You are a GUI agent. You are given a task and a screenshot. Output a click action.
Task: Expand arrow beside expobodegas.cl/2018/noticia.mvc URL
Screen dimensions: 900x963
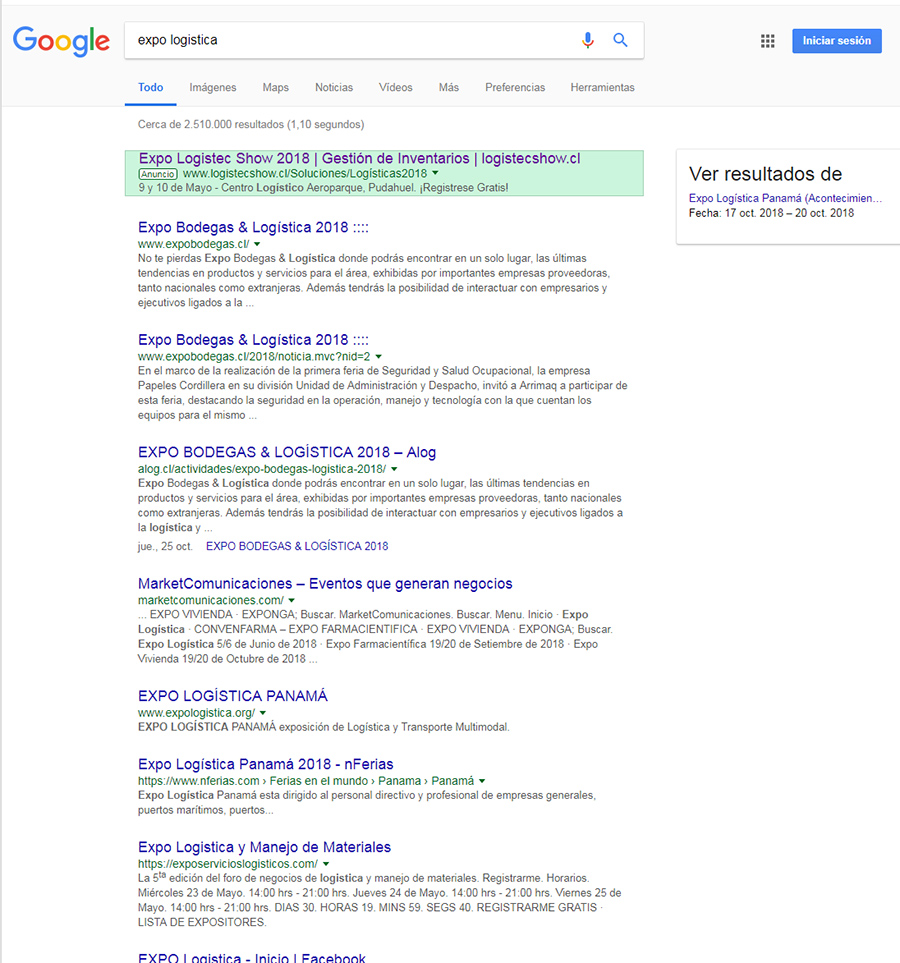(378, 356)
